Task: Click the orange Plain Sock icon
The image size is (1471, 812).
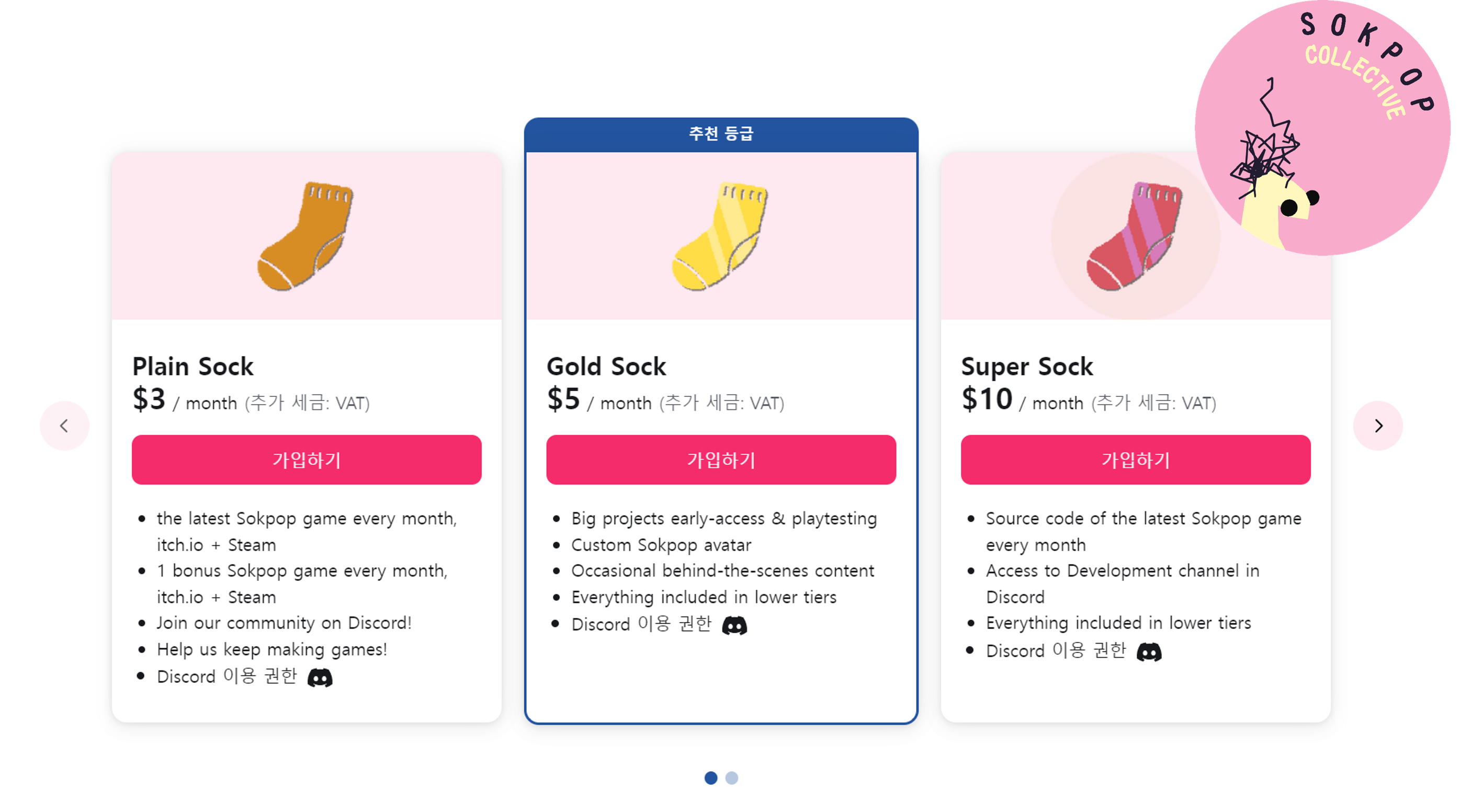Action: click(306, 236)
